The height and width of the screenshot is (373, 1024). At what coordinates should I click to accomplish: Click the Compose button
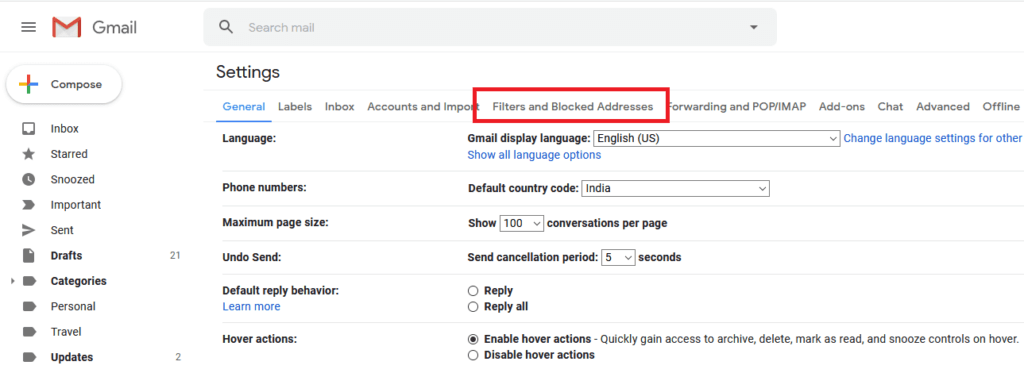pos(64,84)
